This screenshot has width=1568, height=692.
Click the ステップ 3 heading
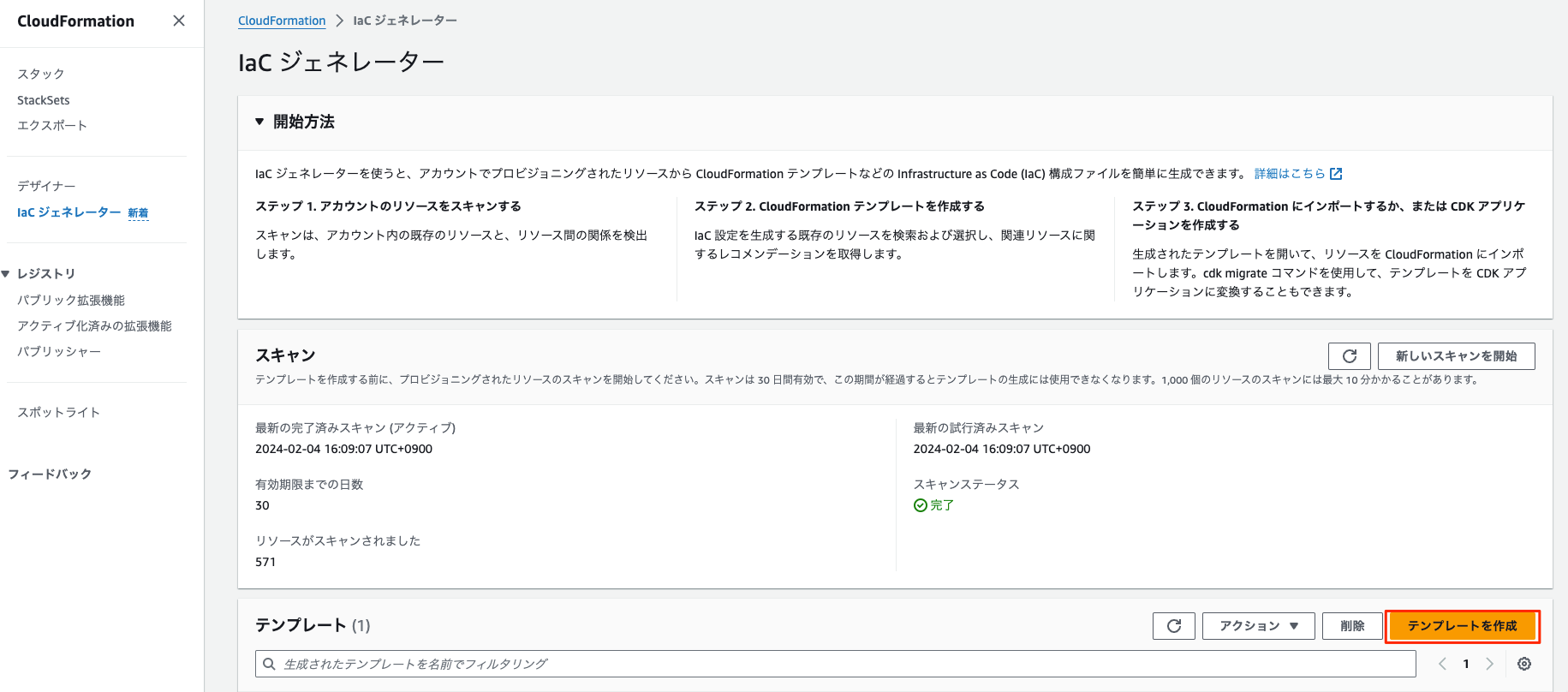(1329, 216)
